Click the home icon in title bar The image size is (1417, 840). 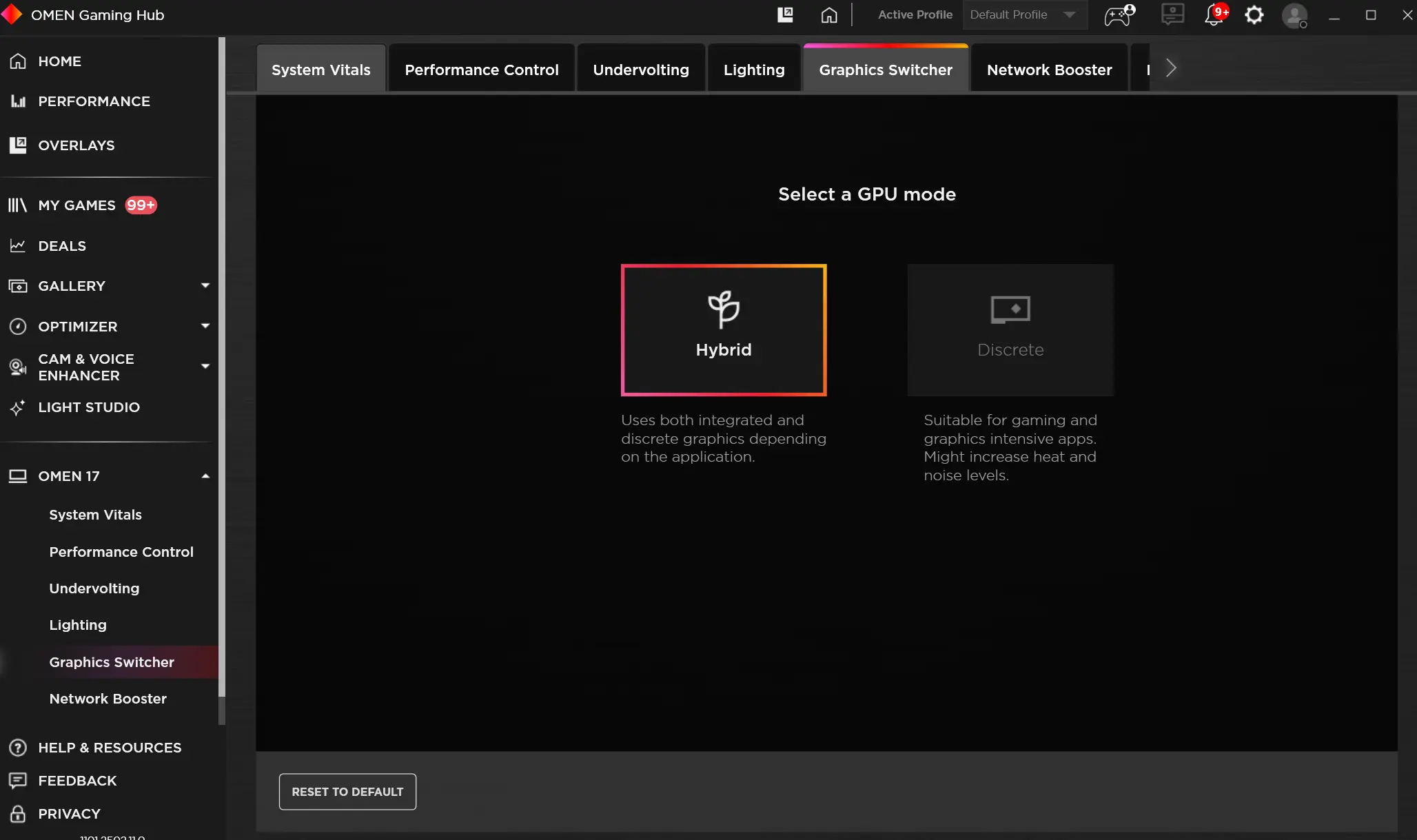click(x=829, y=14)
